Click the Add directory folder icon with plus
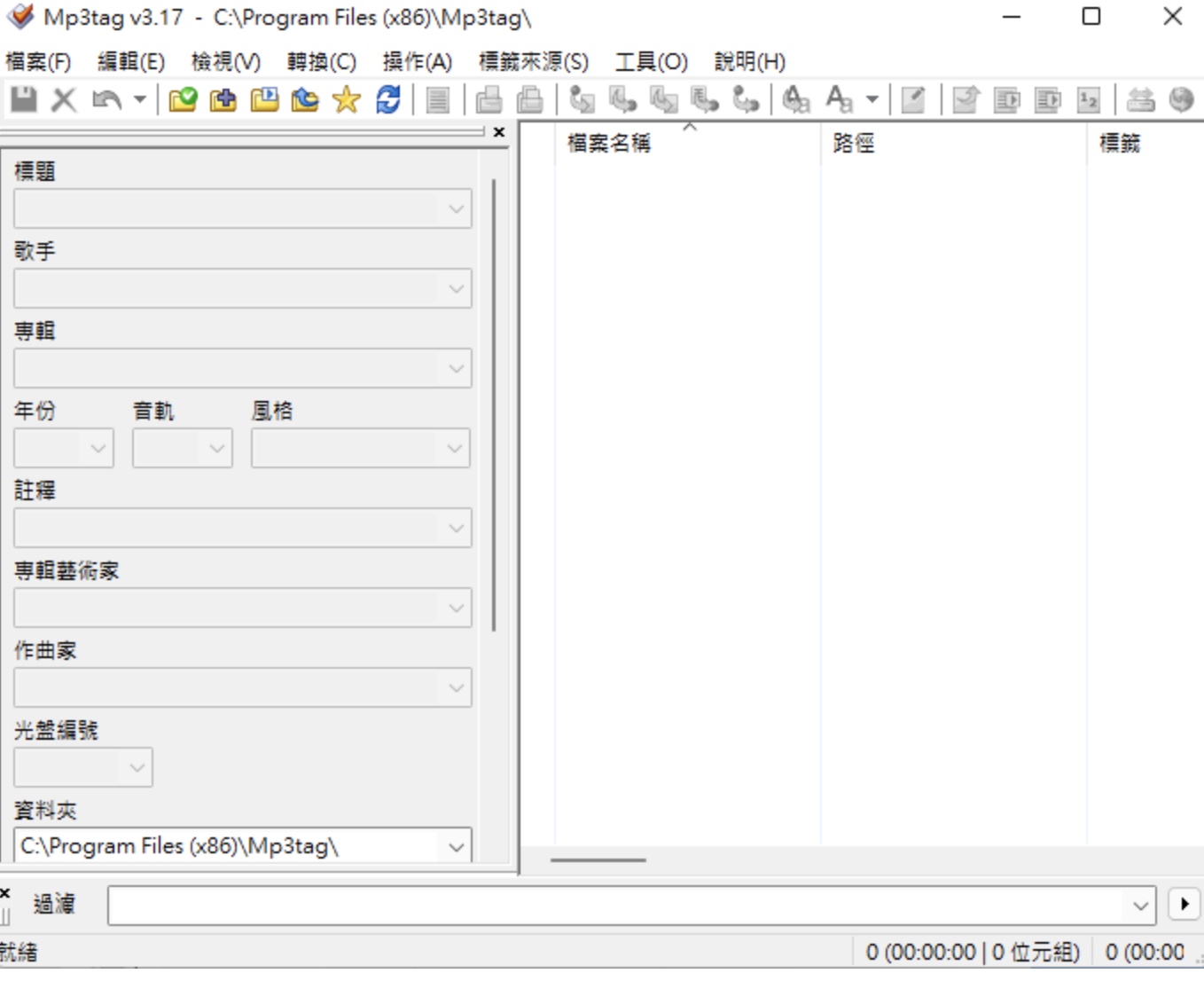Image resolution: width=1204 pixels, height=981 pixels. pyautogui.click(x=223, y=99)
